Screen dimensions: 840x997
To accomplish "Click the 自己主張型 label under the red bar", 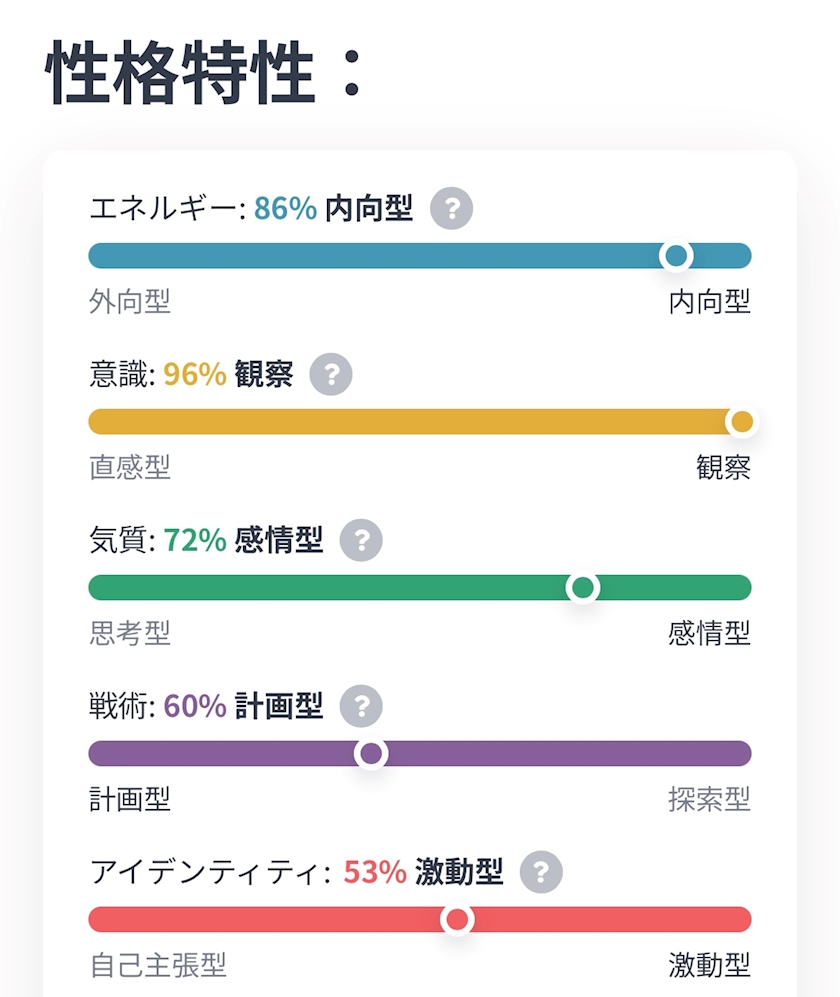I will (x=158, y=965).
